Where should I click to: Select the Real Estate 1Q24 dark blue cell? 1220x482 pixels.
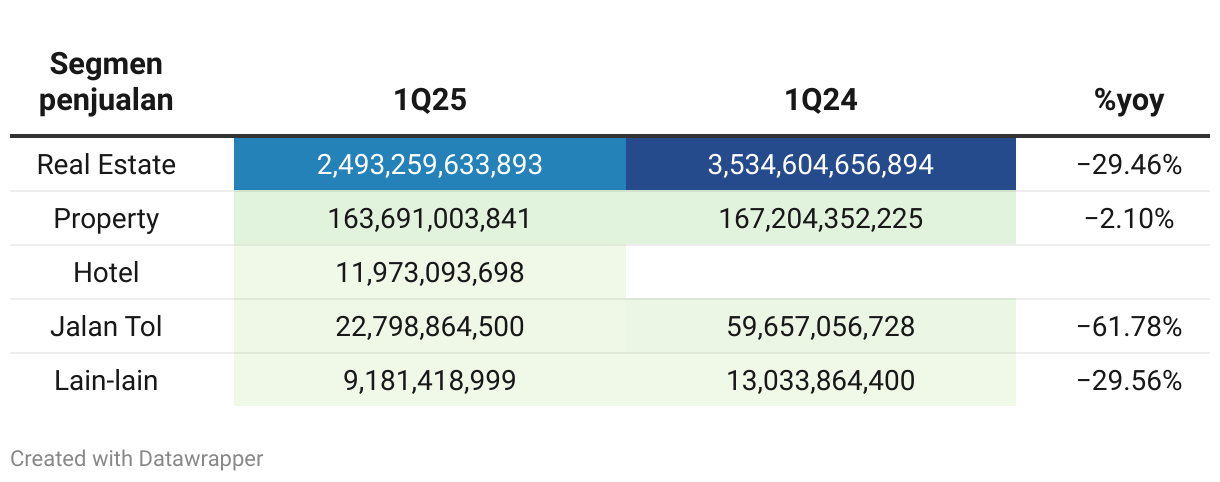821,164
